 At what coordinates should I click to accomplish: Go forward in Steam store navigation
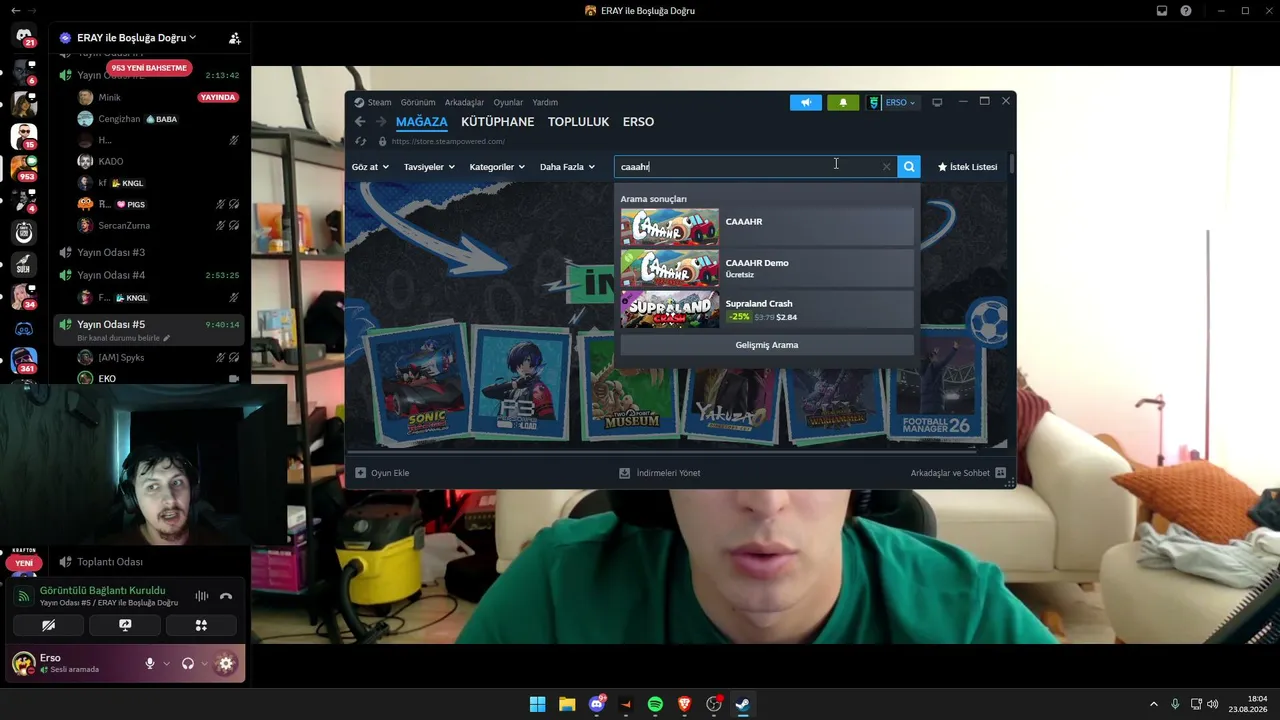380,122
